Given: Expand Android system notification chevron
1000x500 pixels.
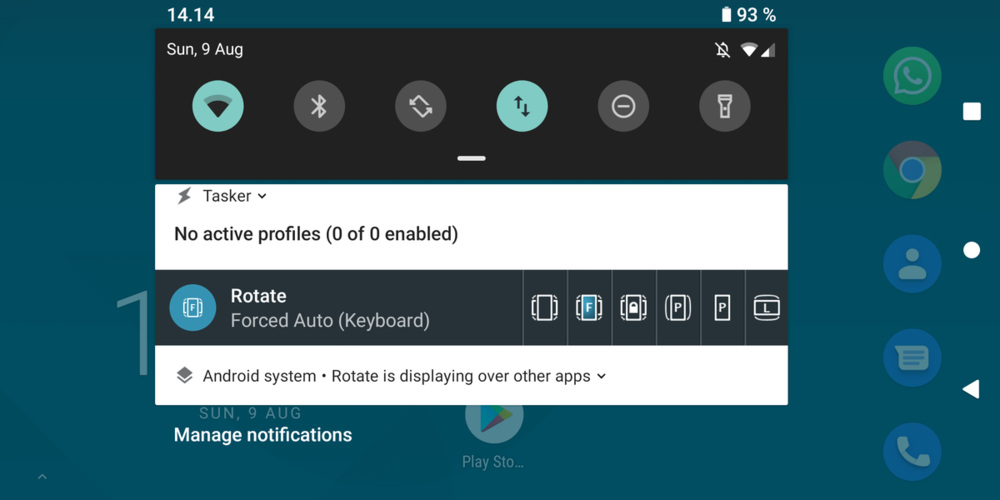Looking at the screenshot, I should (601, 377).
